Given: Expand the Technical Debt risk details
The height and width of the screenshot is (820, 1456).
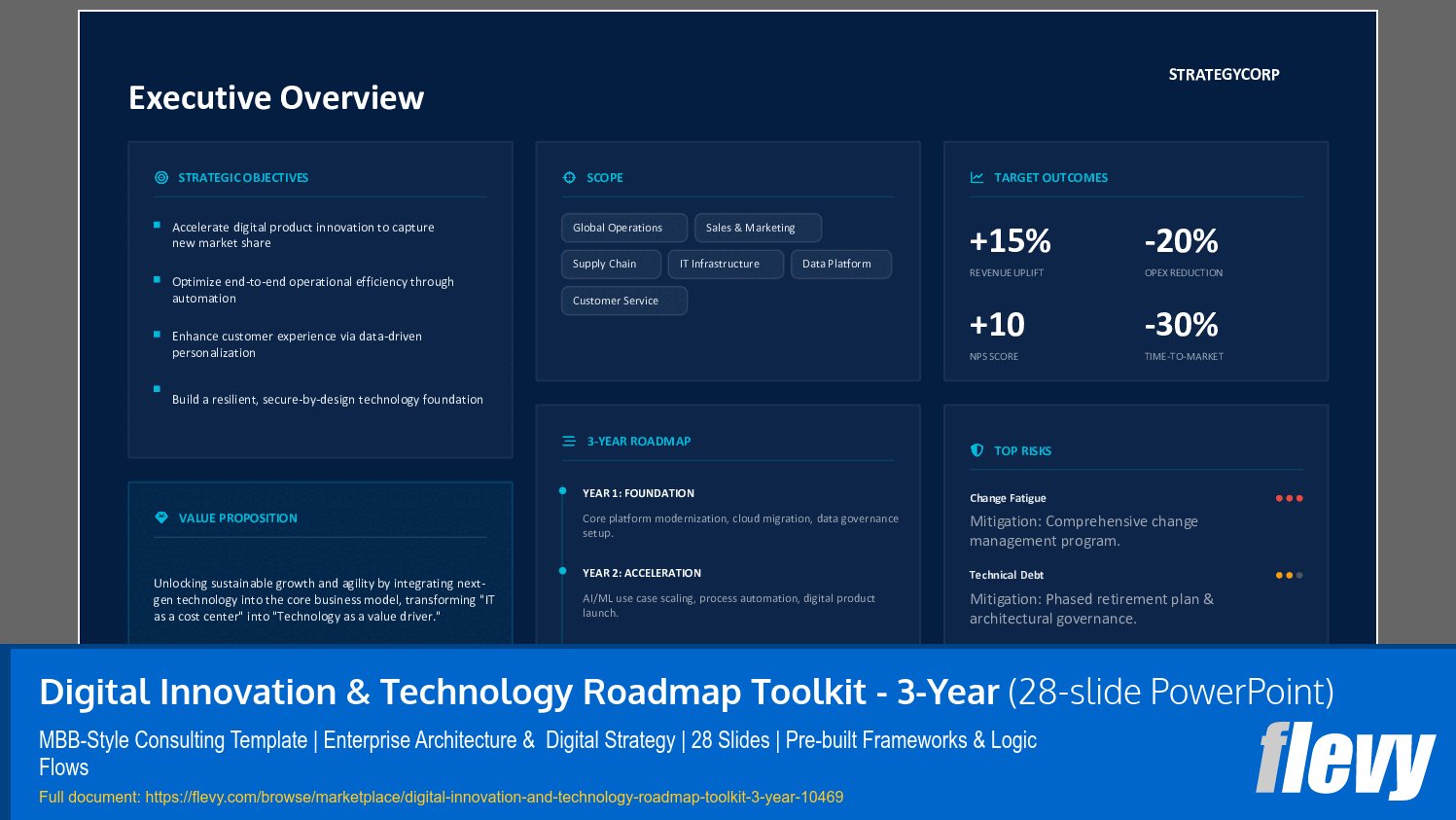Looking at the screenshot, I should point(1007,574).
